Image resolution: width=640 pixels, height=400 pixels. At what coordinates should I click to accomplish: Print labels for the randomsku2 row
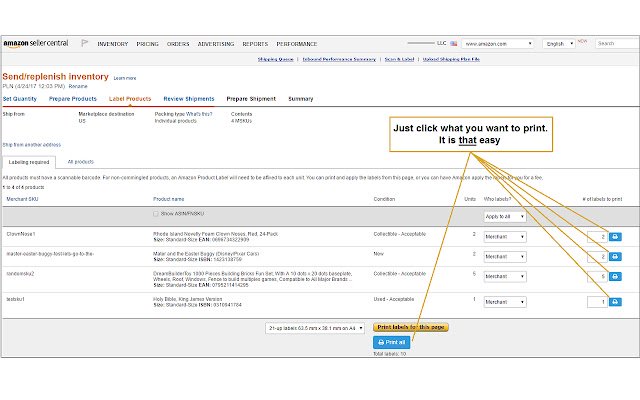615,277
